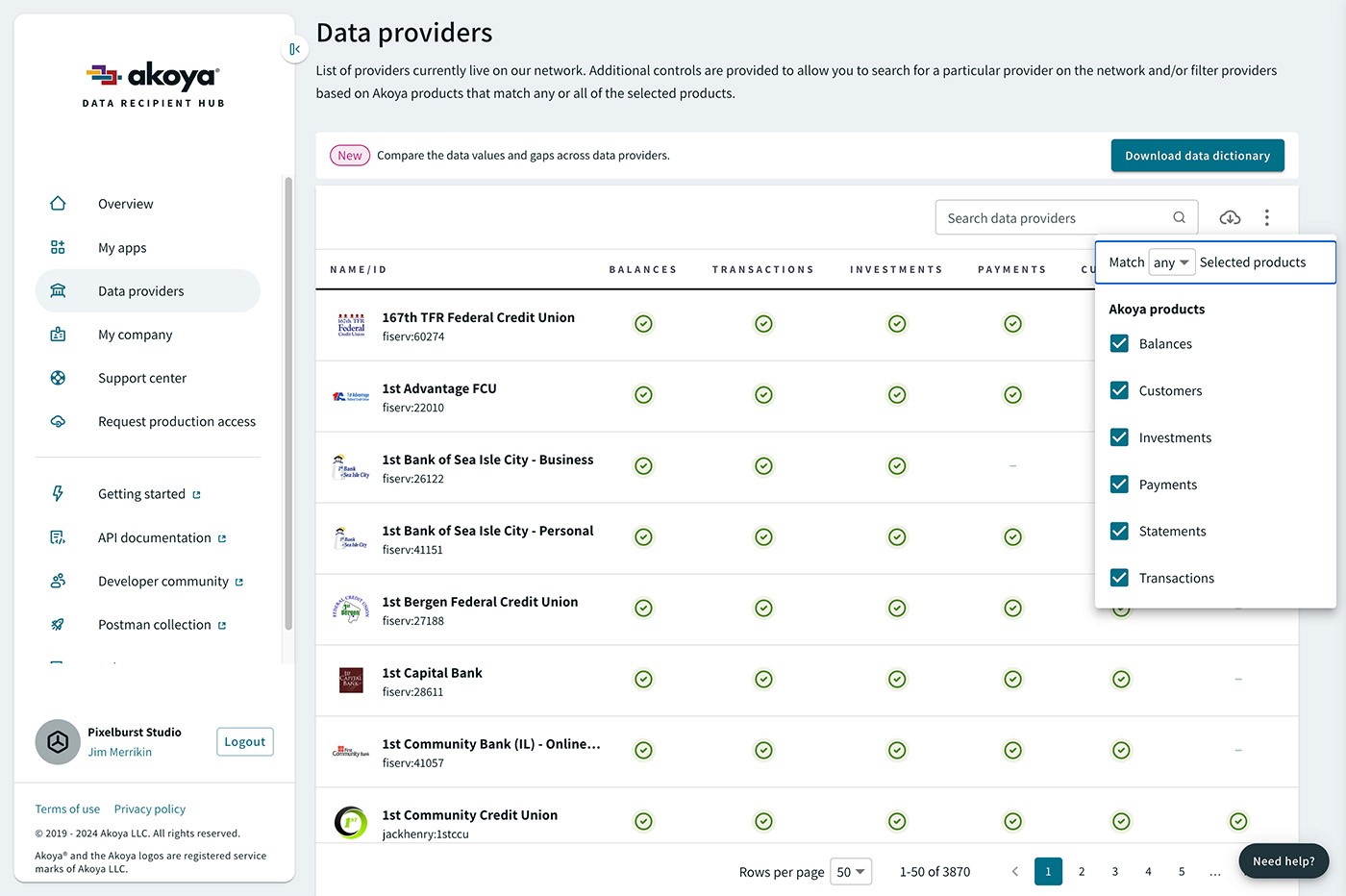
Task: Click the Postman collection rocket icon
Action: (x=58, y=624)
